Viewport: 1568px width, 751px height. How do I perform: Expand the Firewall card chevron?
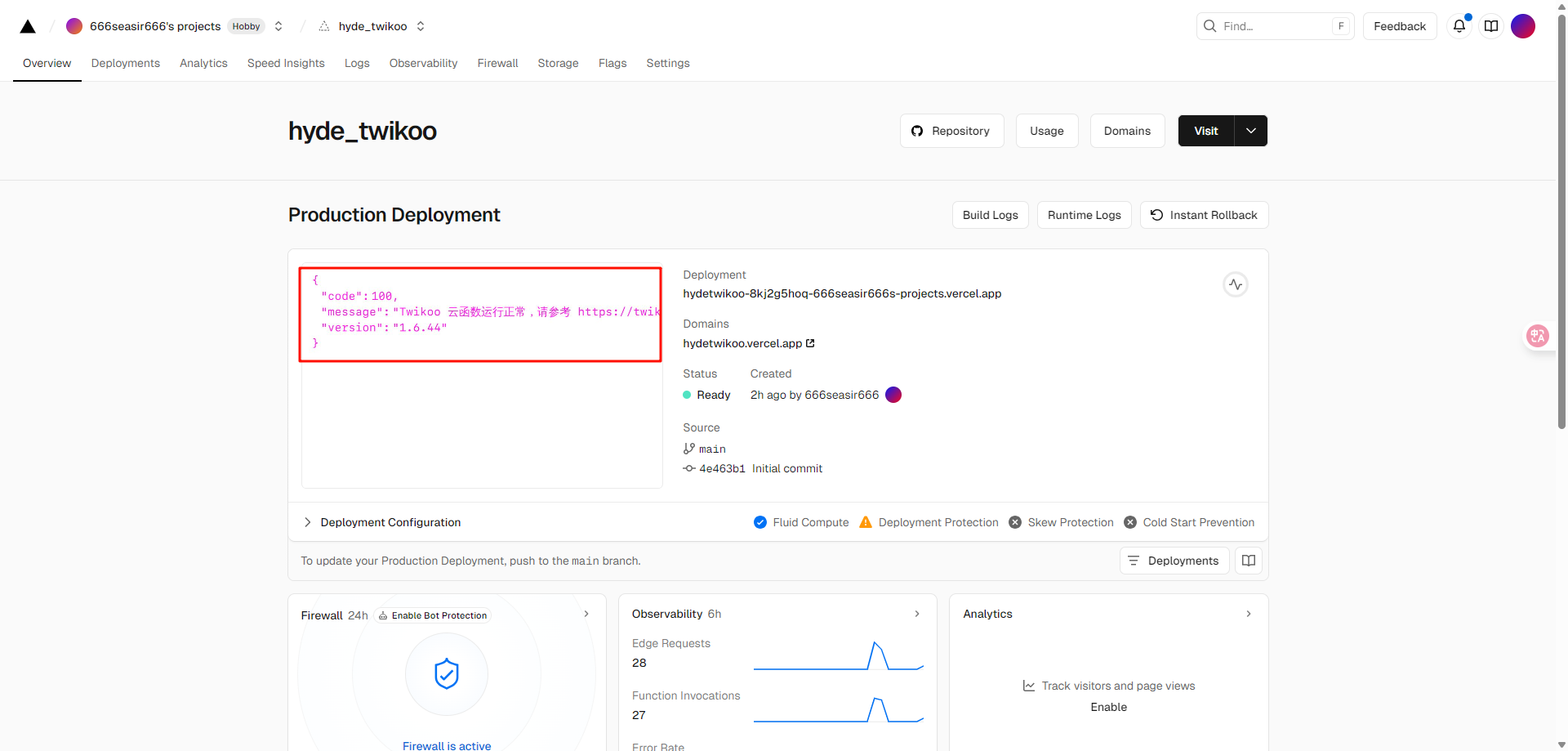(586, 614)
